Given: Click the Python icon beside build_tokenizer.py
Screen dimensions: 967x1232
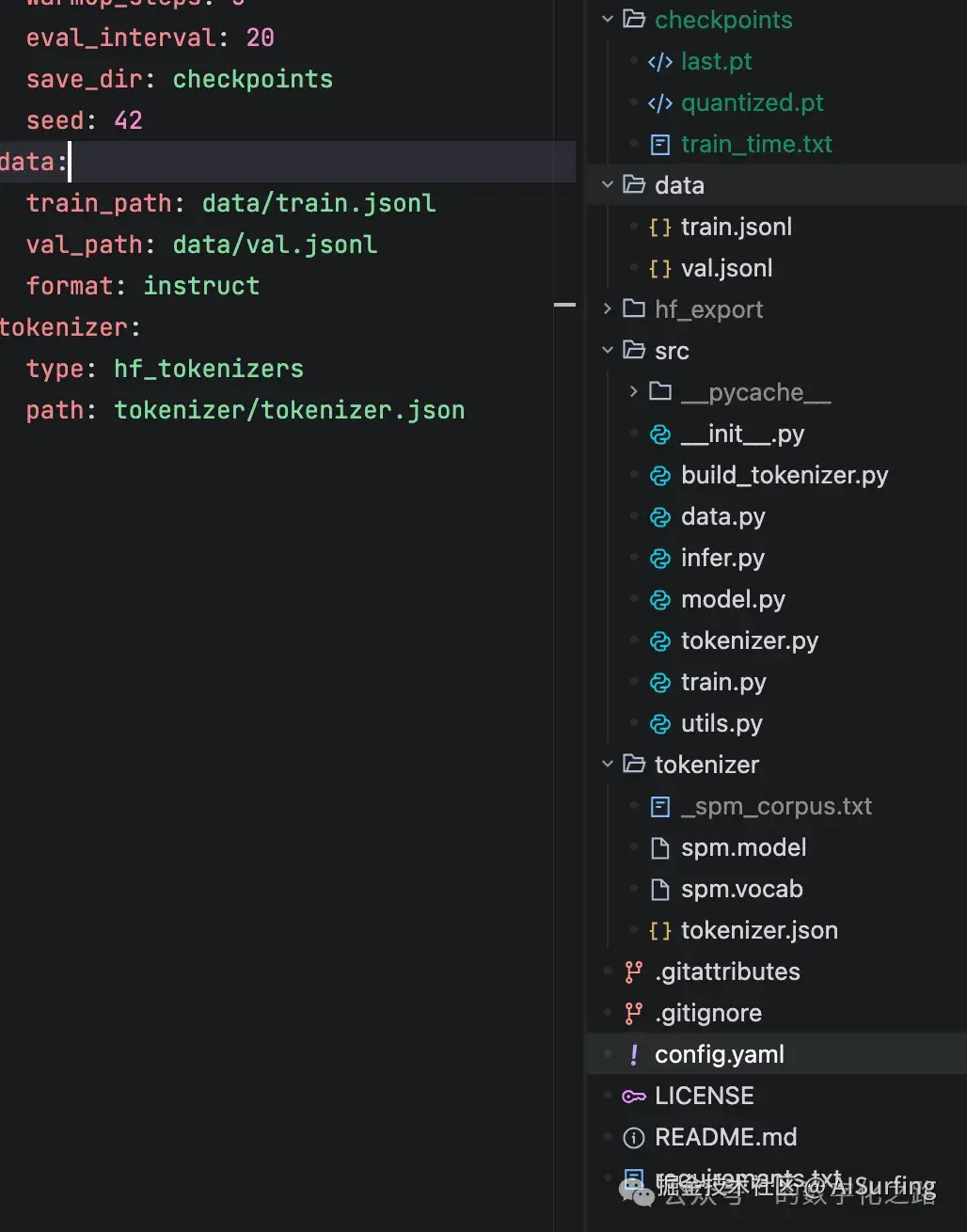Looking at the screenshot, I should (x=660, y=475).
